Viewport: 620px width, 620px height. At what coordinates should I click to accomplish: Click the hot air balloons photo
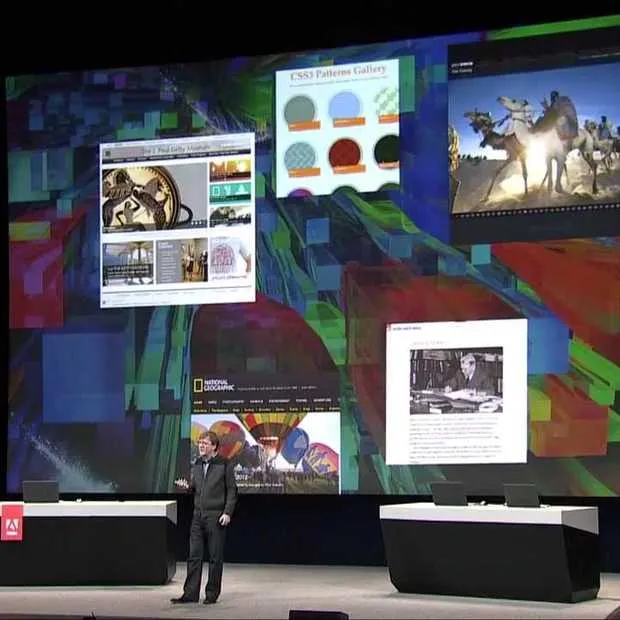point(265,453)
